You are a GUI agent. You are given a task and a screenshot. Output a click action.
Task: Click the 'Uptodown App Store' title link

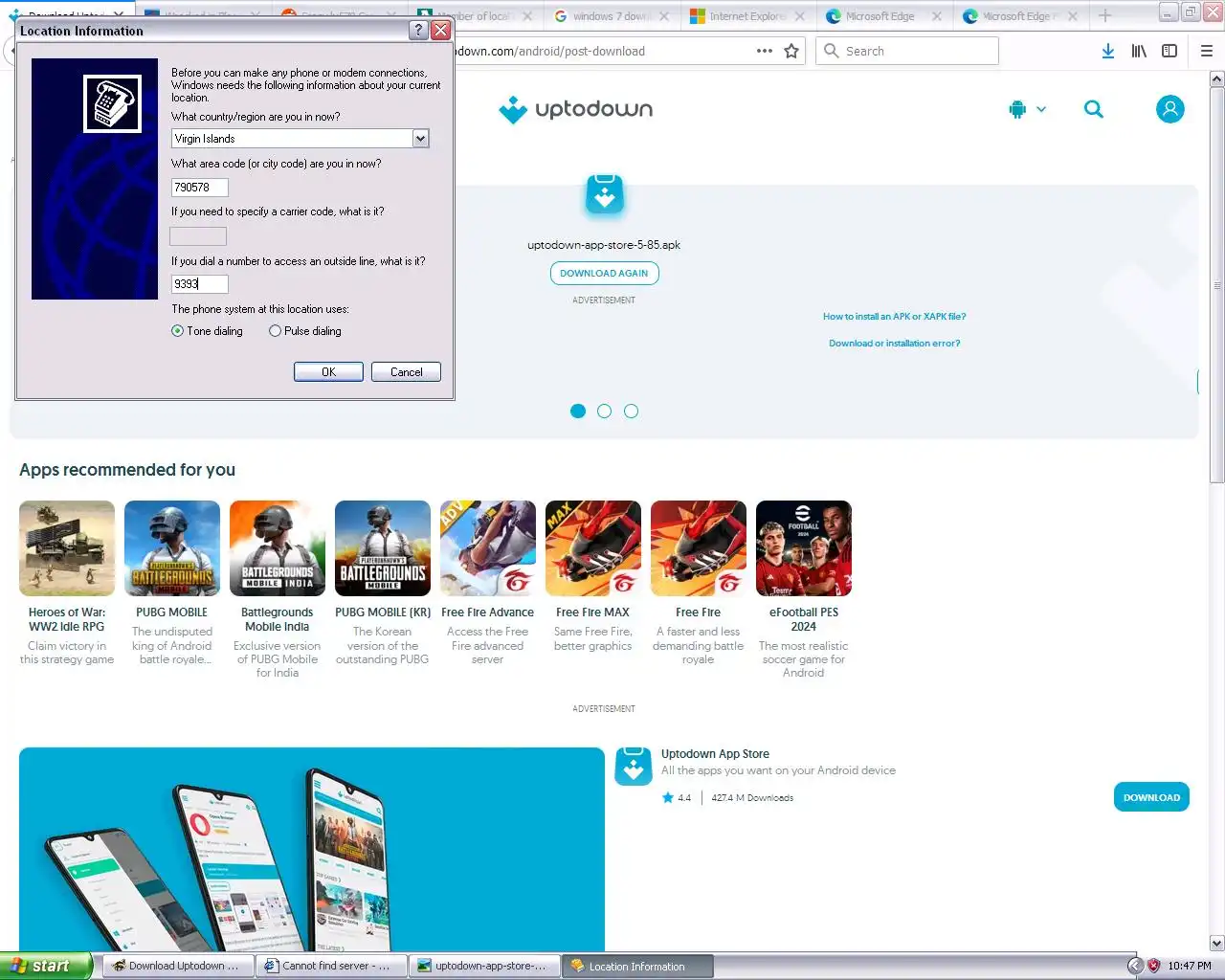(x=715, y=754)
